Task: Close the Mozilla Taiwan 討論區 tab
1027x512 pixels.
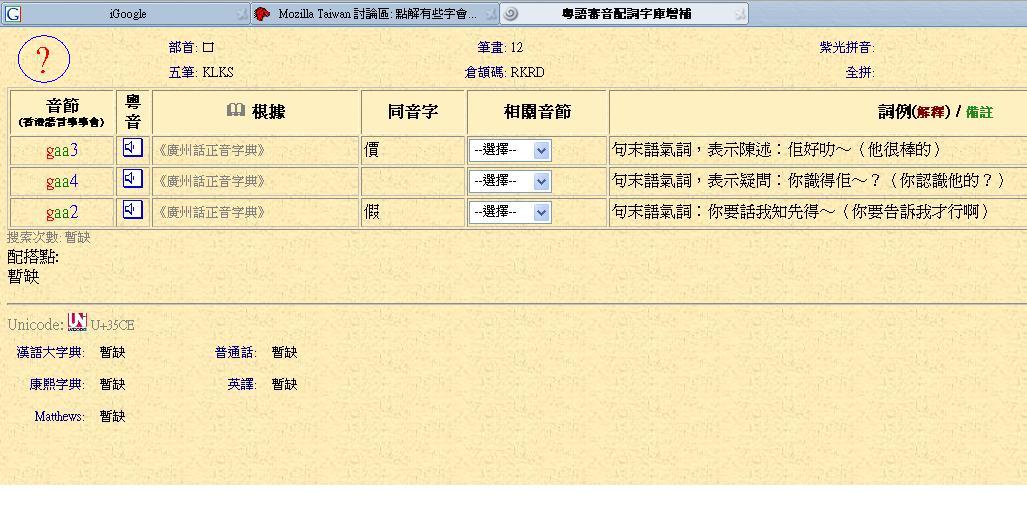Action: (490, 14)
